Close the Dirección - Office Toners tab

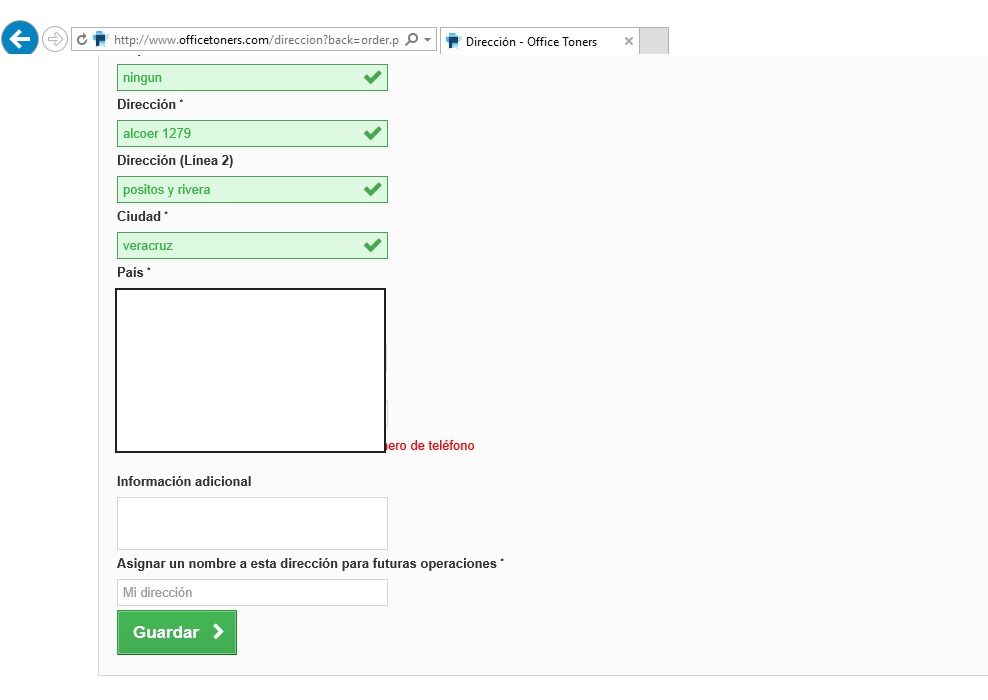point(629,41)
